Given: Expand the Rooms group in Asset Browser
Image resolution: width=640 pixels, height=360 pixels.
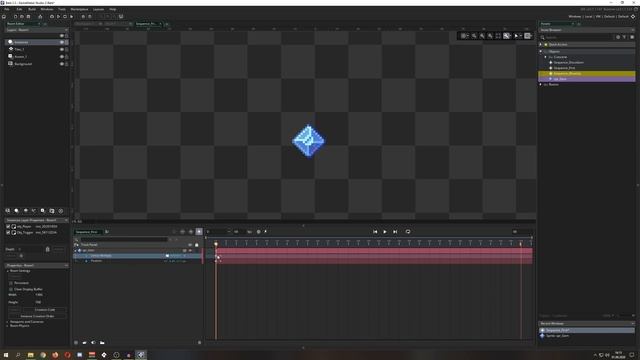Looking at the screenshot, I should [x=541, y=84].
